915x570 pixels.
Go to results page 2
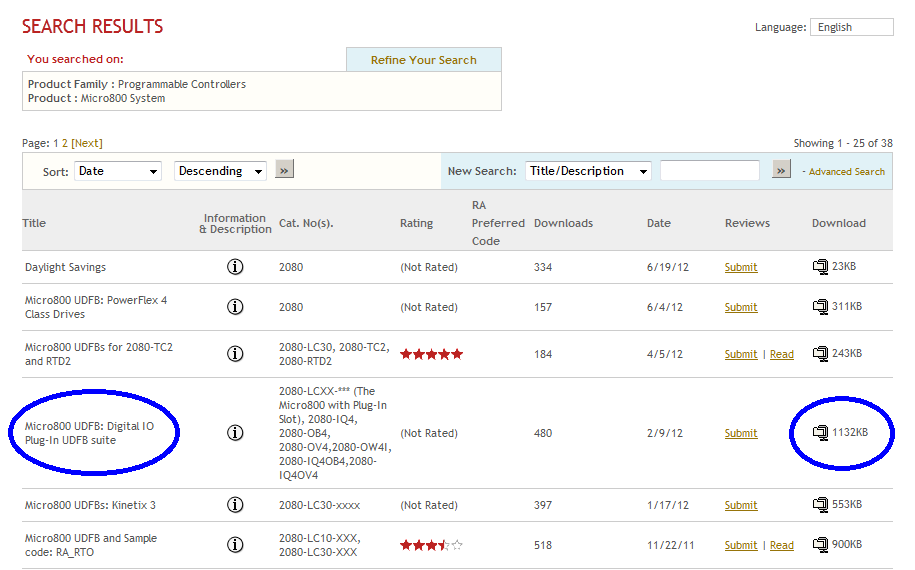(65, 143)
